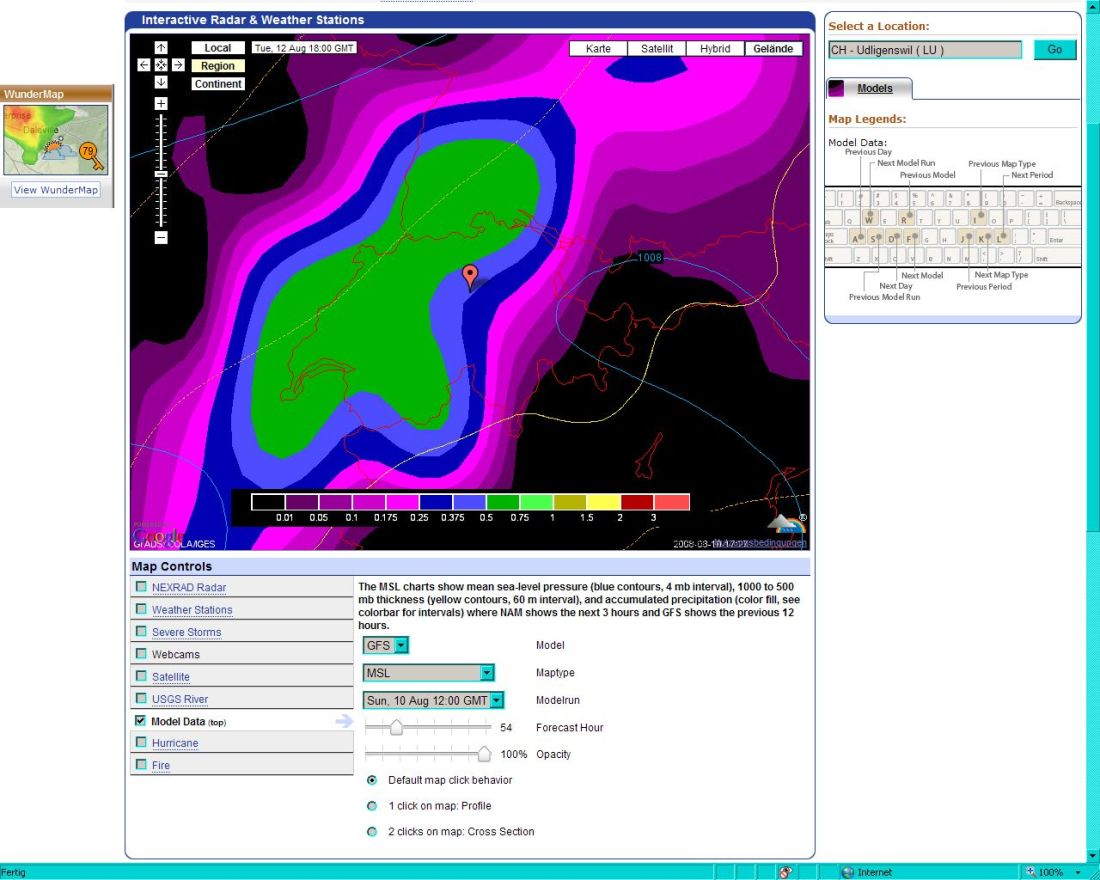Click the Forecast Hour slider handle
This screenshot has width=1100, height=880.
396,728
